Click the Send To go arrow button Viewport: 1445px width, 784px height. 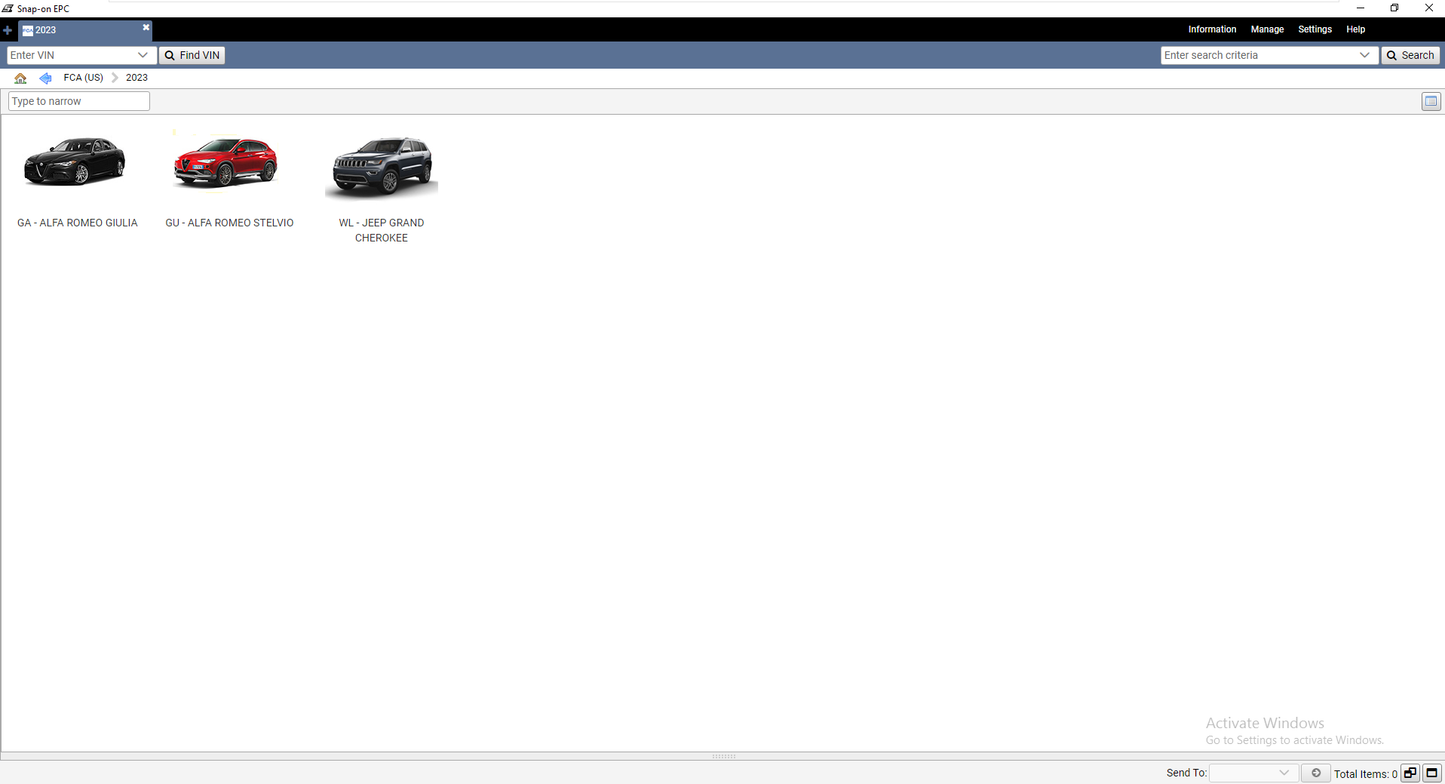(1316, 773)
